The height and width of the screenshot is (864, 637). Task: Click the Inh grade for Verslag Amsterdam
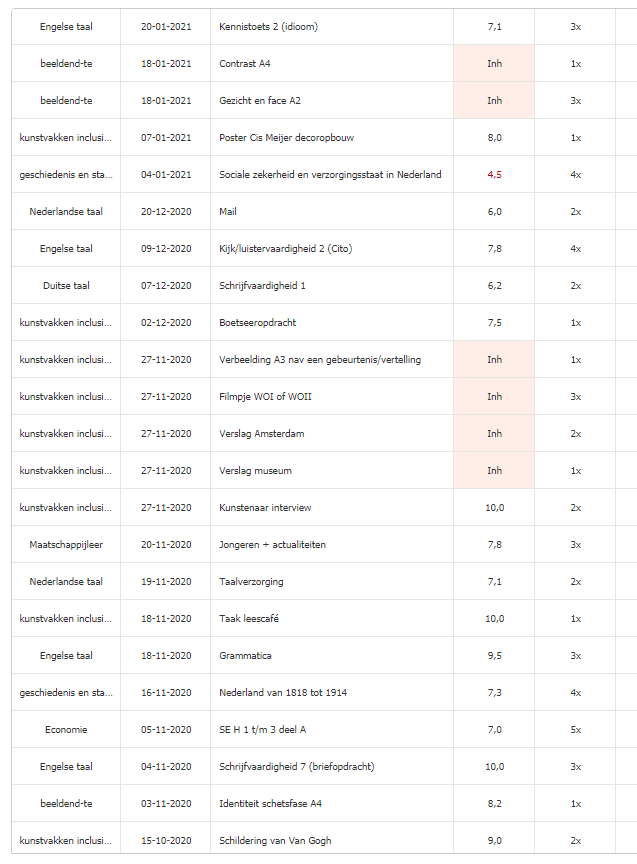click(494, 433)
